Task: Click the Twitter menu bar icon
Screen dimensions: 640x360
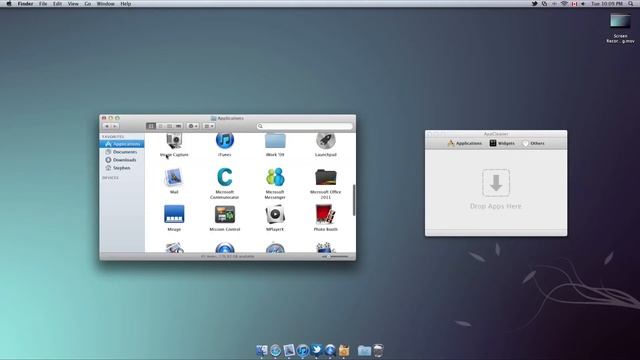Action: click(534, 4)
